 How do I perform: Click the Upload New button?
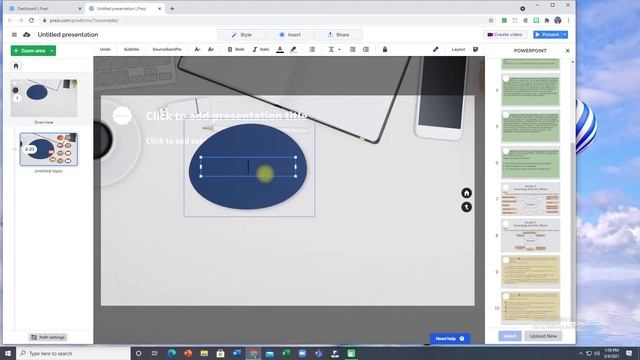[543, 336]
